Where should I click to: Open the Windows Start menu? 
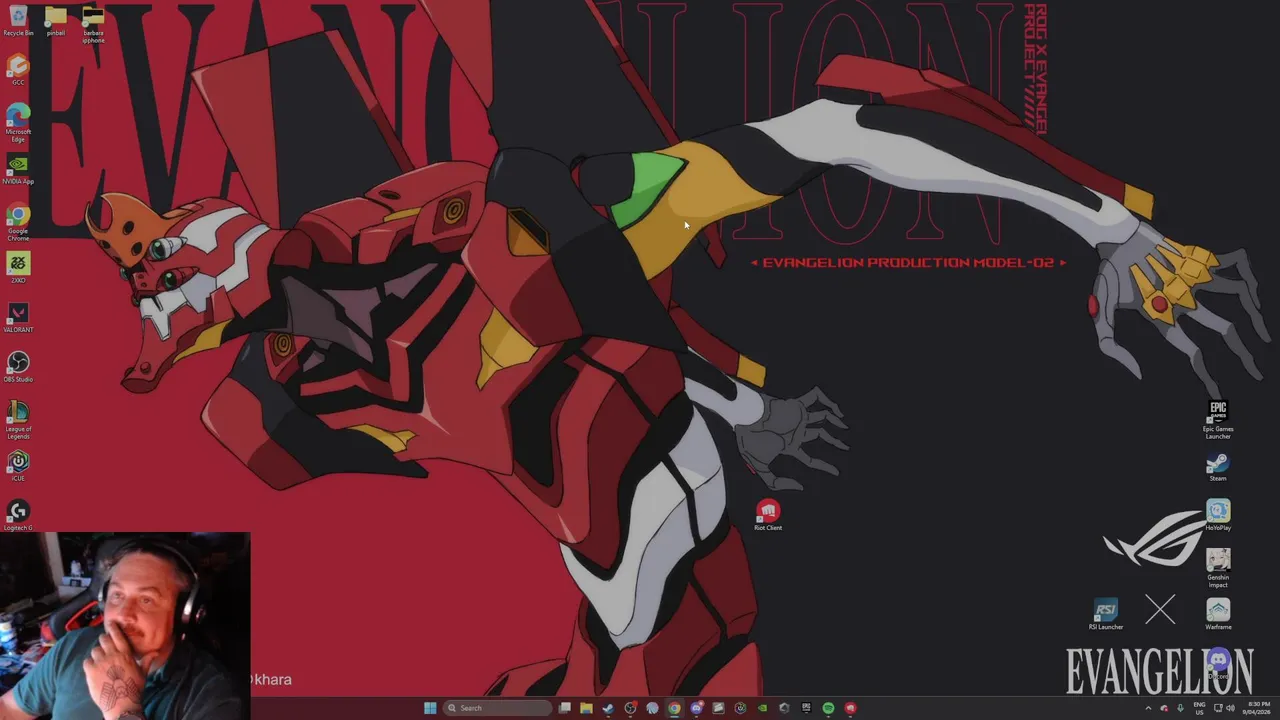coord(430,708)
